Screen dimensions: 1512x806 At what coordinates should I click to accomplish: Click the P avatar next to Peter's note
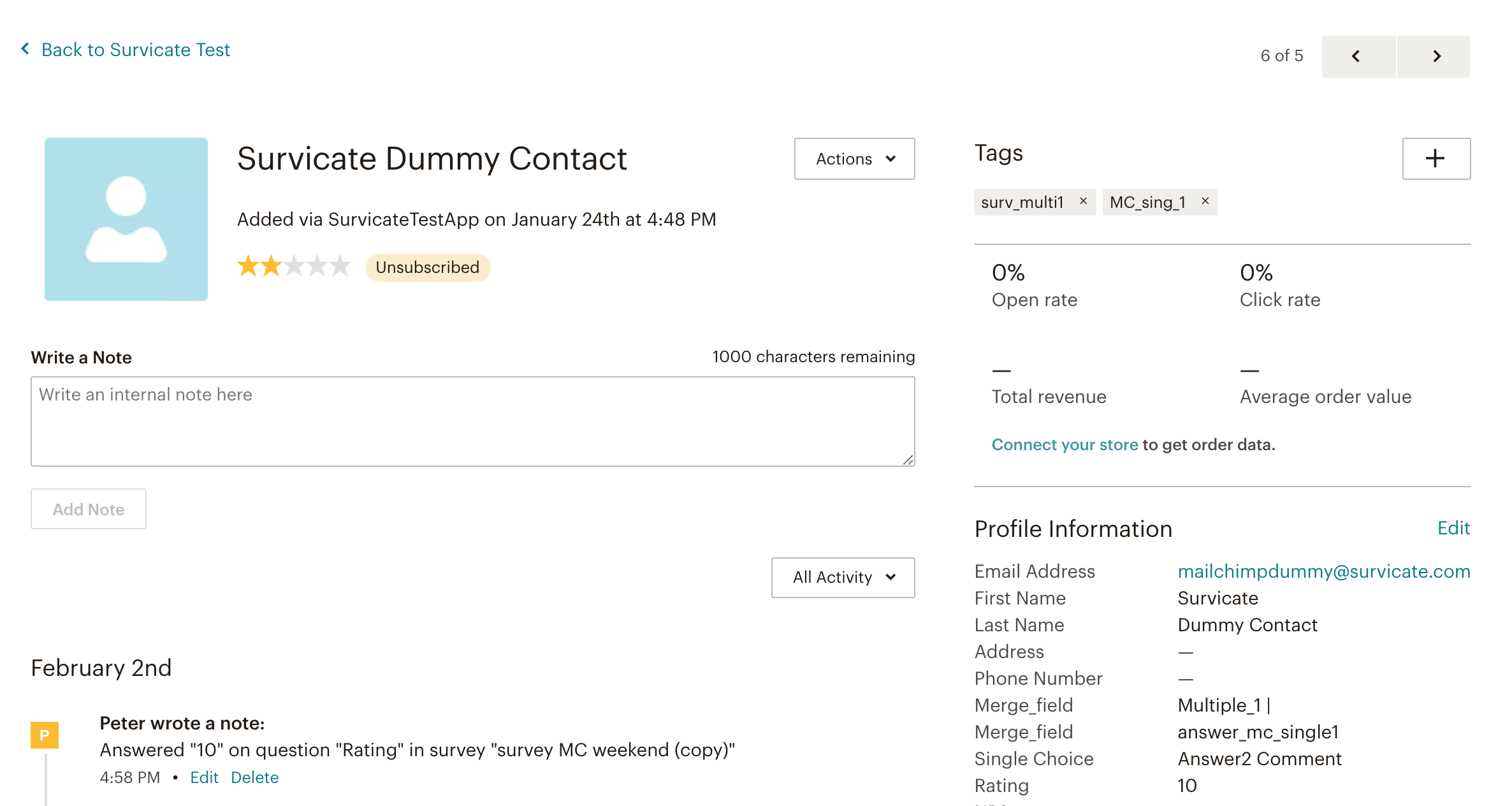[45, 735]
